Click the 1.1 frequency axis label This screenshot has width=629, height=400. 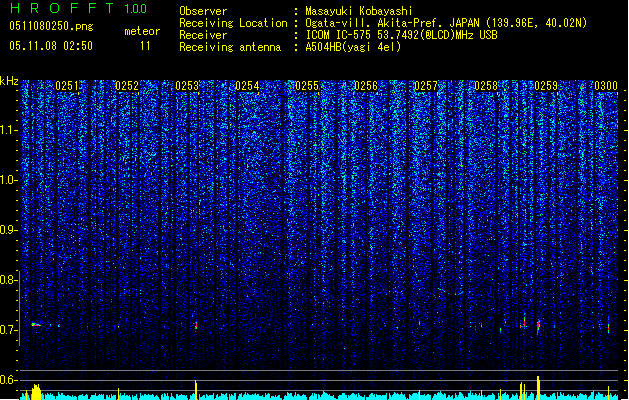[x=9, y=130]
